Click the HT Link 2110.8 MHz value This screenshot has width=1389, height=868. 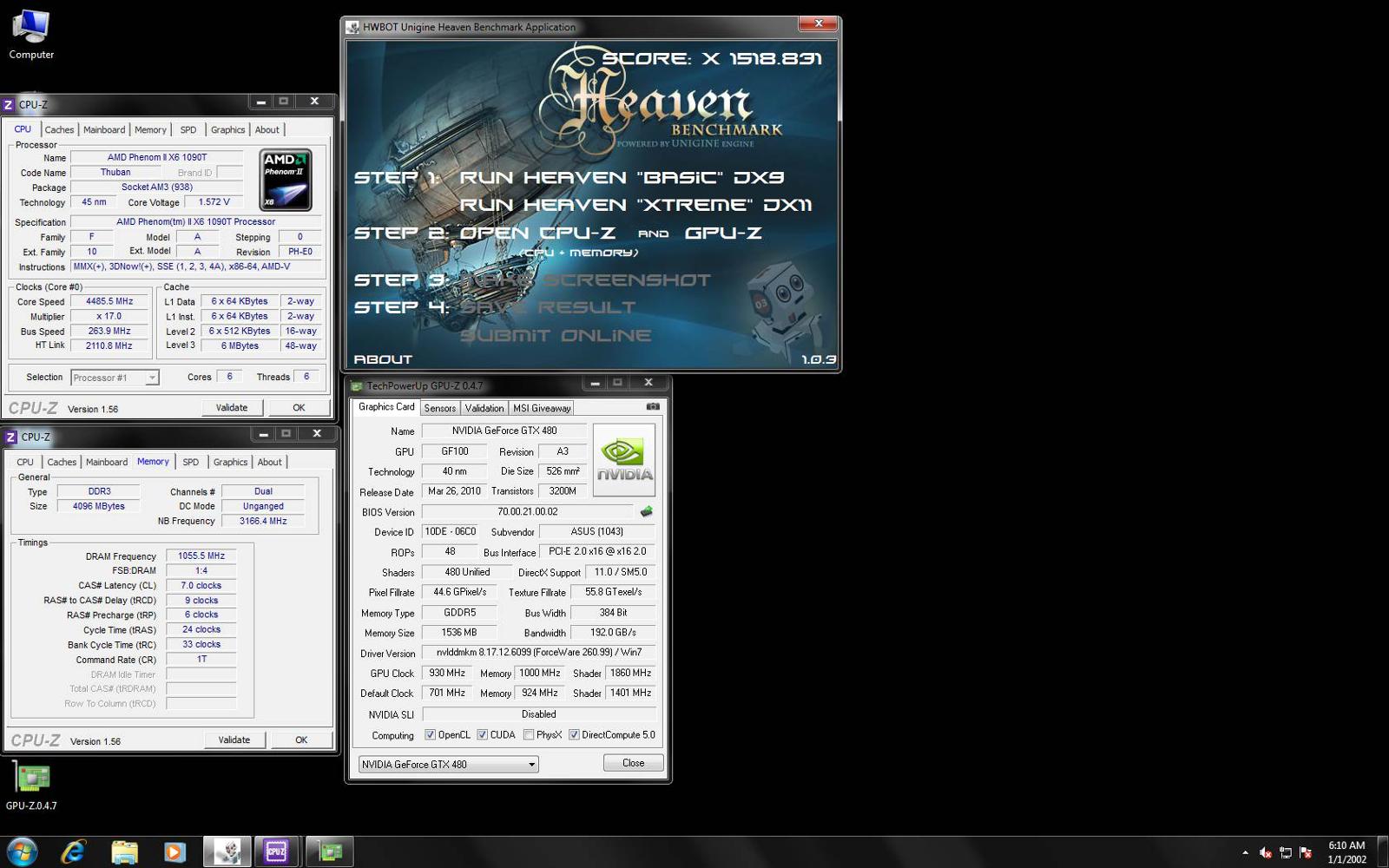pos(109,345)
